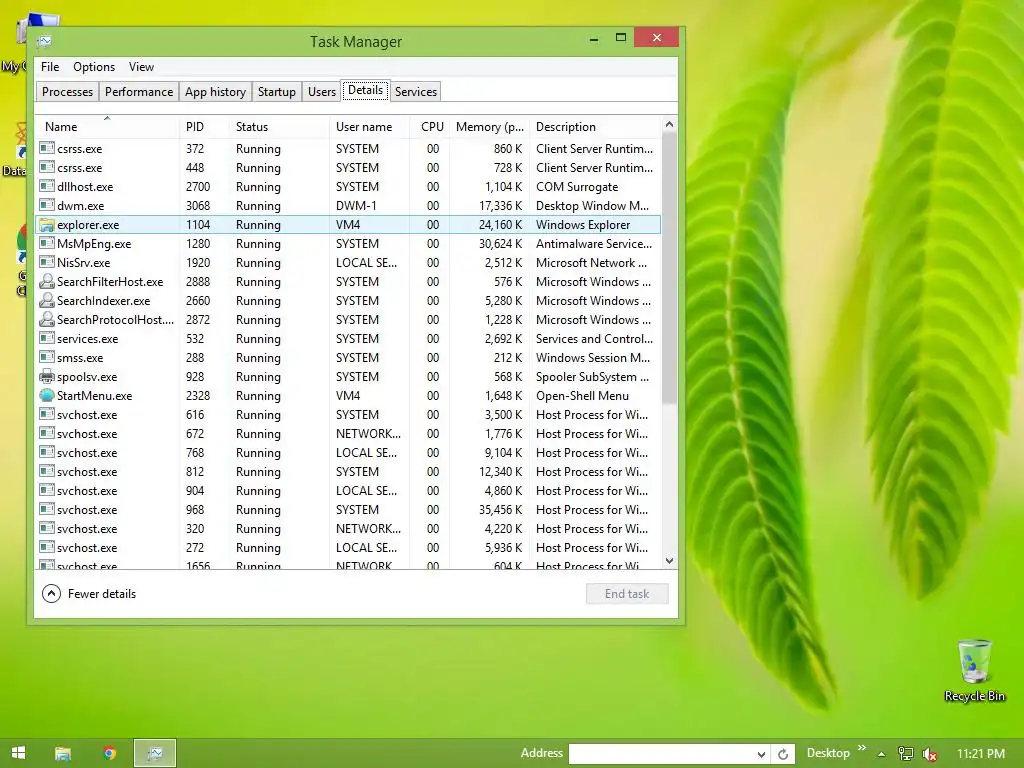Screen dimensions: 1024x768
Task: Switch to the Users tab
Action: [x=321, y=91]
